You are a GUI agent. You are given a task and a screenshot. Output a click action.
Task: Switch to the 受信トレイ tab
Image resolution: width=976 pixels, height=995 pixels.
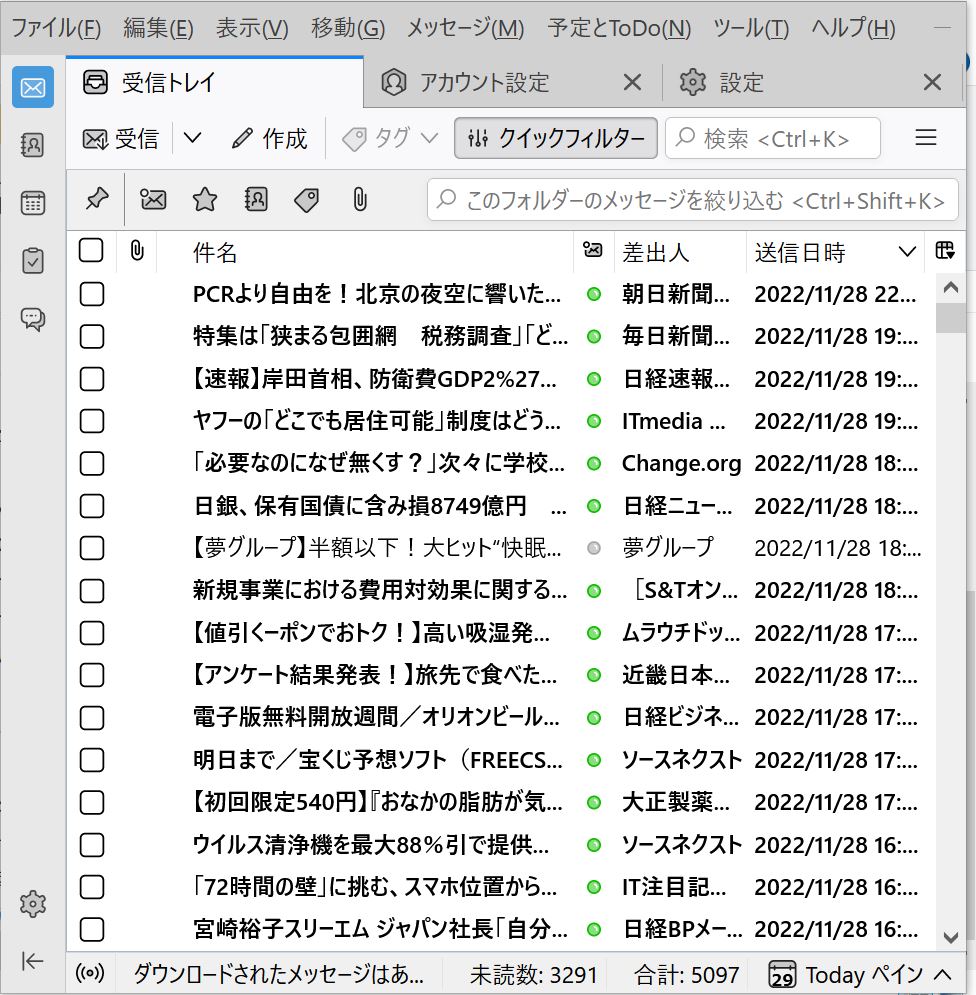214,82
